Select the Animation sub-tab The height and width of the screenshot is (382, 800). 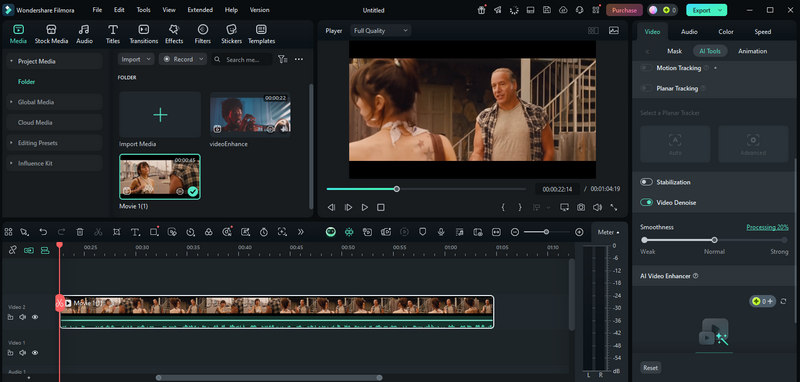tap(752, 51)
